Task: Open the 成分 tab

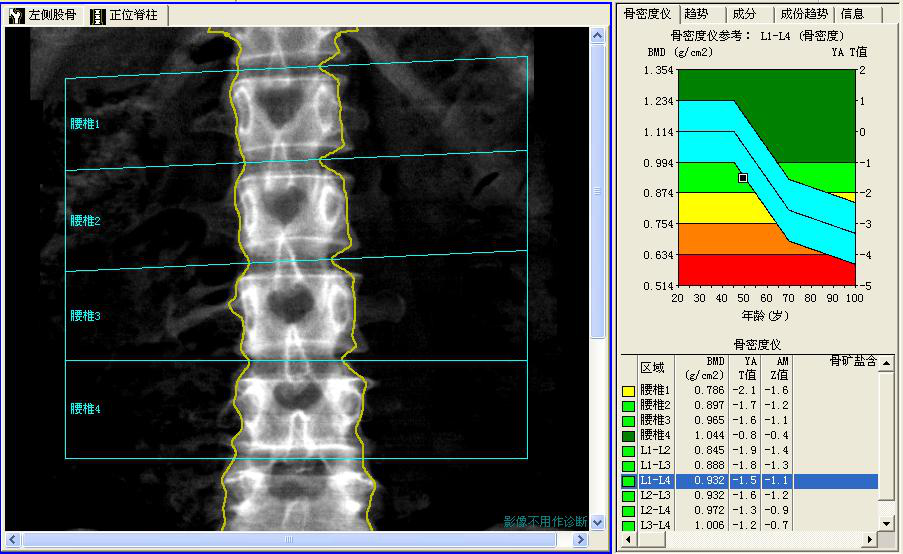Action: 743,14
